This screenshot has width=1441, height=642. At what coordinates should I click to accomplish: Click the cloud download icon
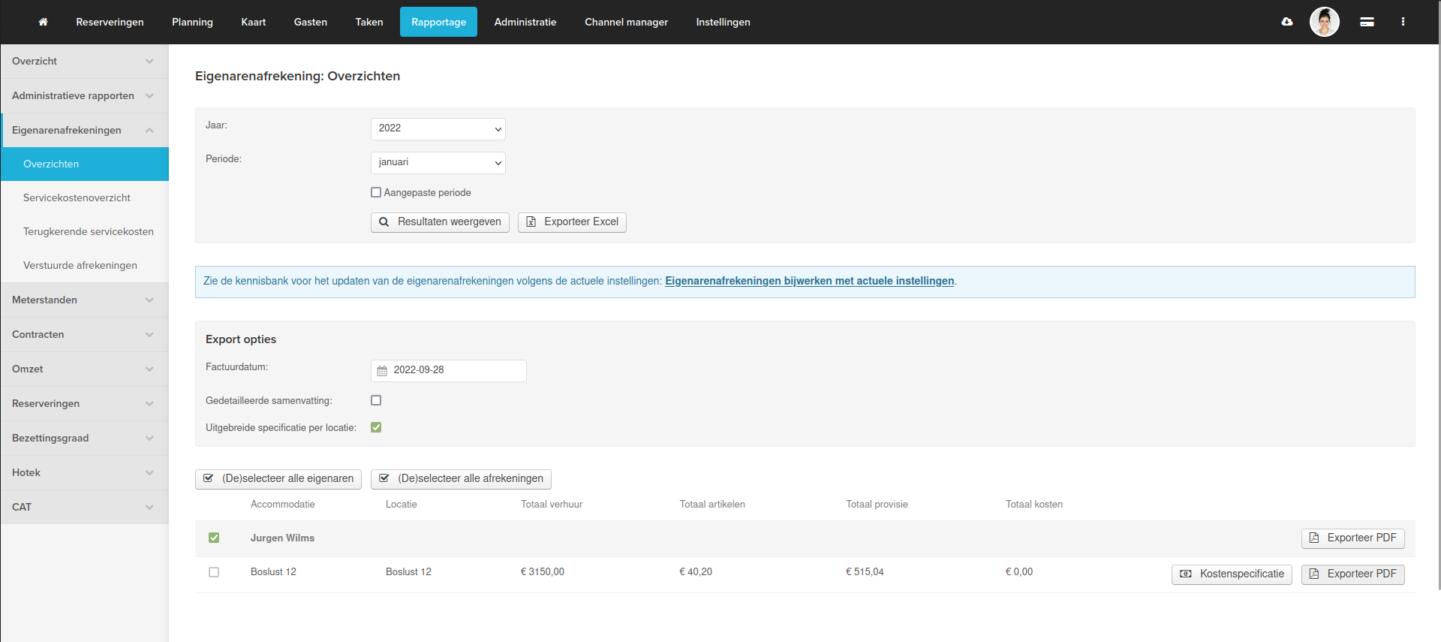(x=1286, y=22)
